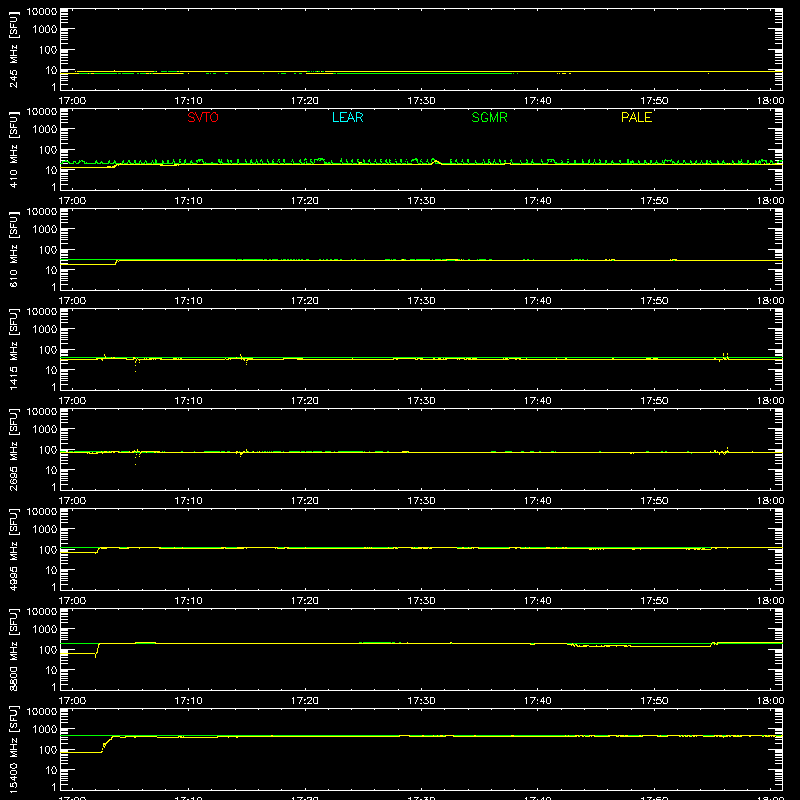Click 17:00 tick under the 245 MHz plot

point(72,101)
